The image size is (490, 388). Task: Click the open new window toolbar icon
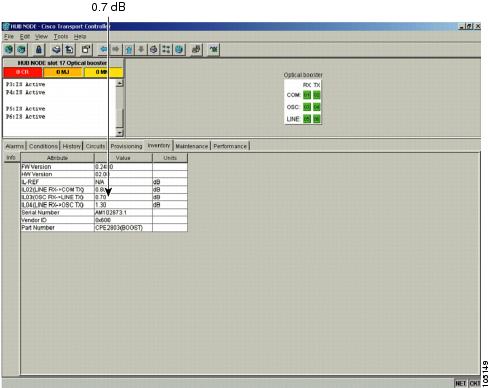86,50
